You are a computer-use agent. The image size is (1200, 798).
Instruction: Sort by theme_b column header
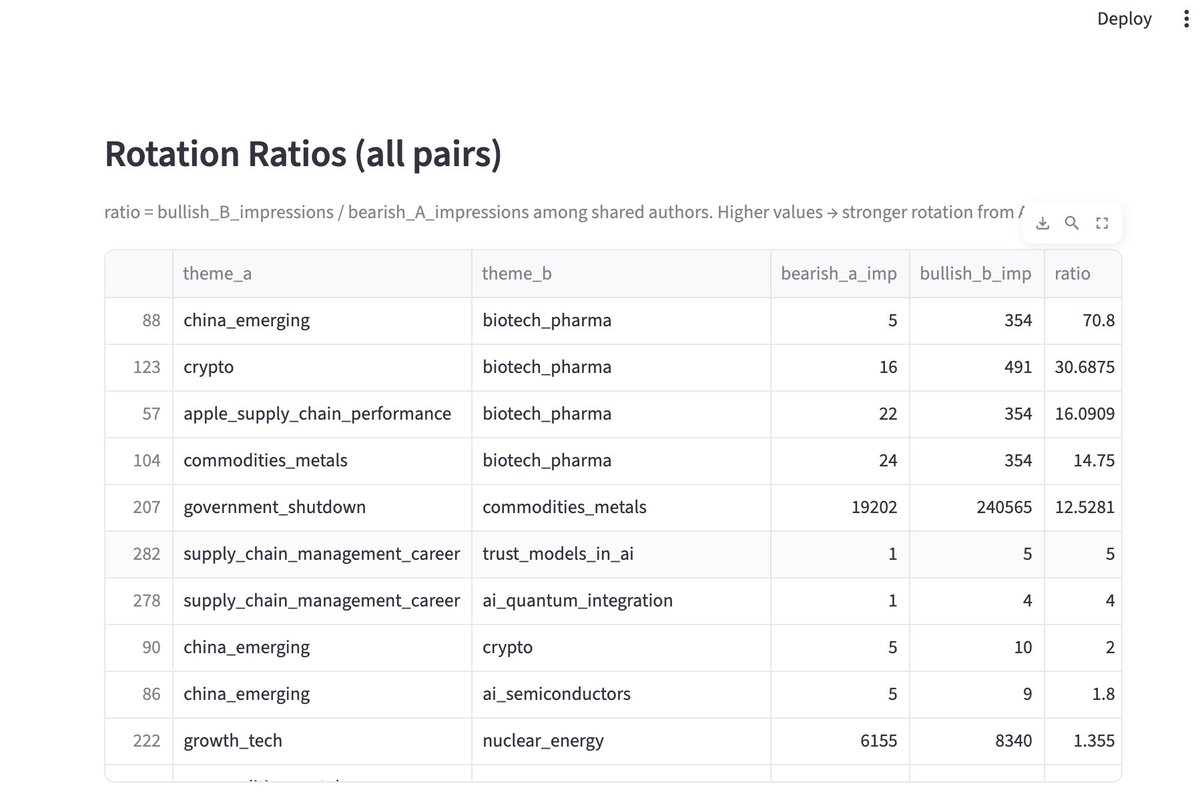click(x=621, y=273)
